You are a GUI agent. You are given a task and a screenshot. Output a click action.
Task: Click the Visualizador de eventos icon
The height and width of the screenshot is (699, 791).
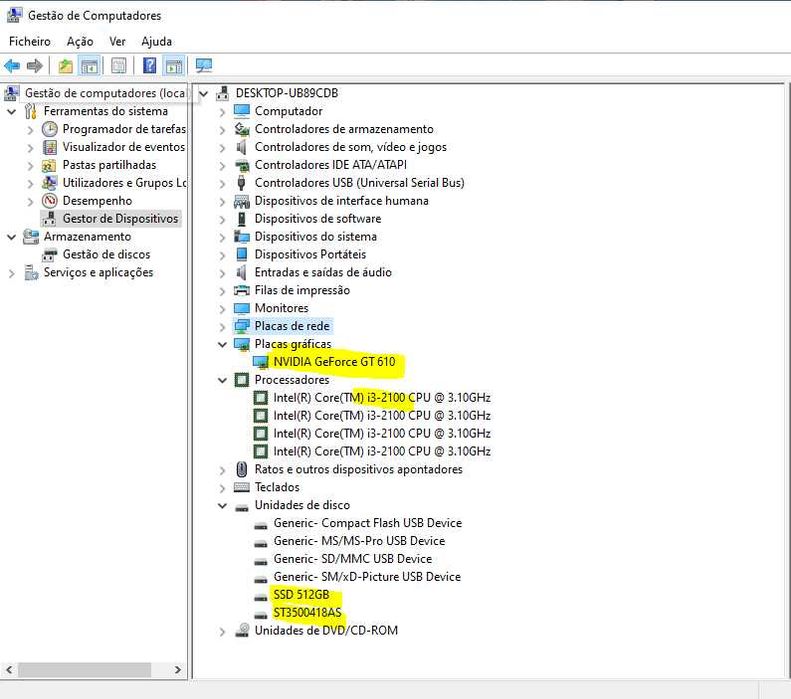point(49,147)
